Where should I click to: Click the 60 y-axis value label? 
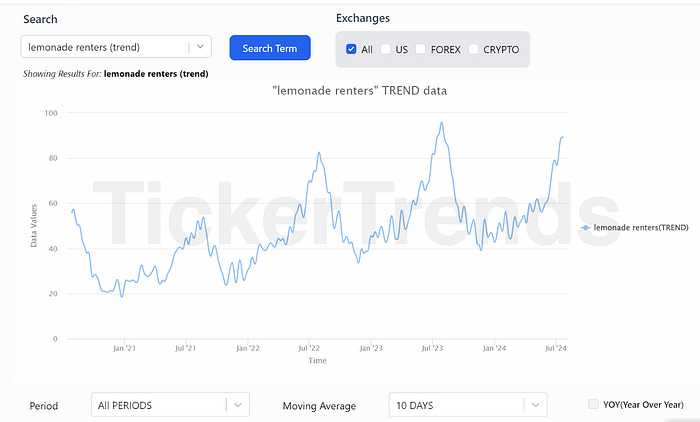tap(53, 203)
